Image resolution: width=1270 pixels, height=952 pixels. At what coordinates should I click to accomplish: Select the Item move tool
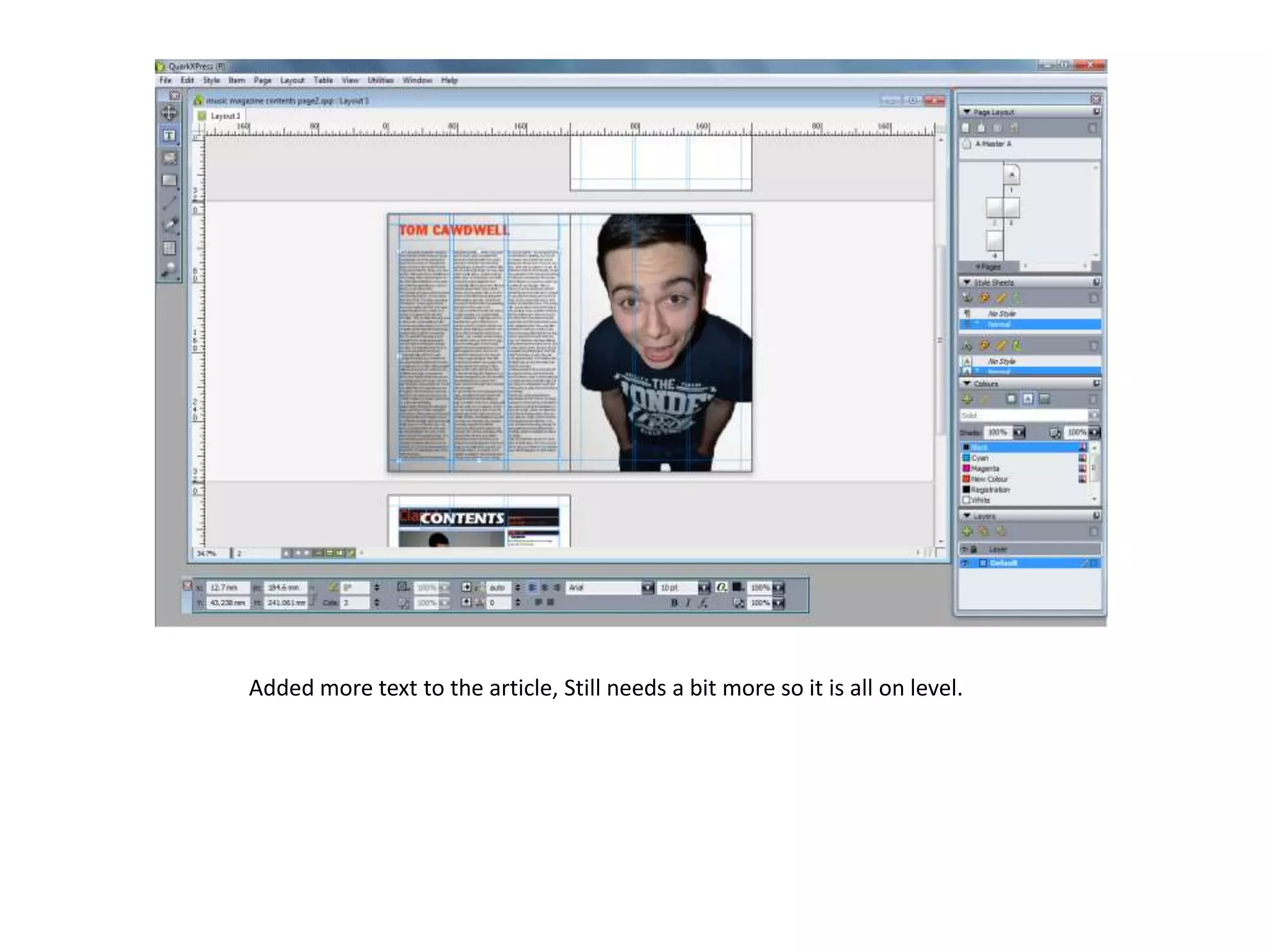coord(169,113)
